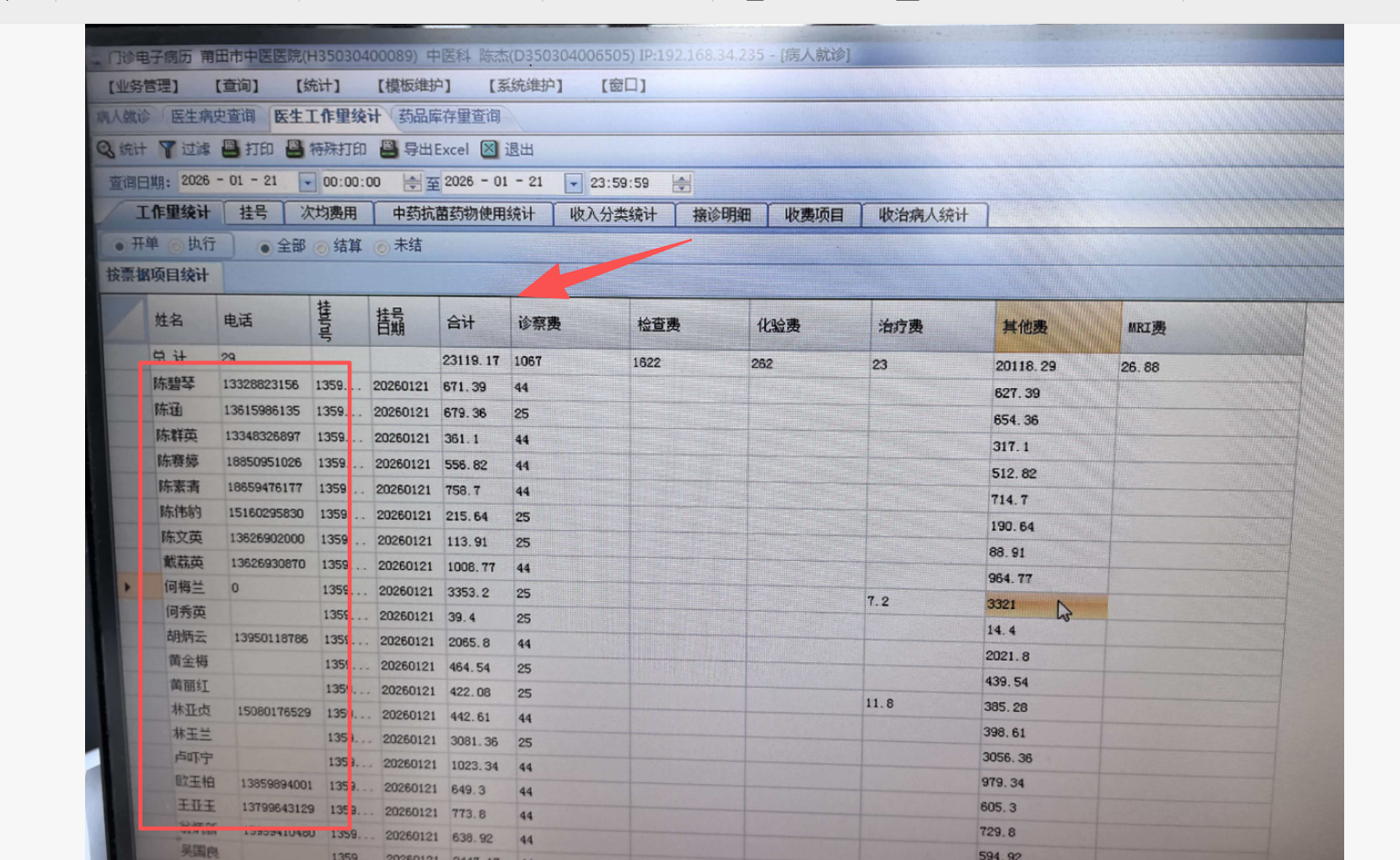Click the start date field in 查询日期

click(238, 182)
